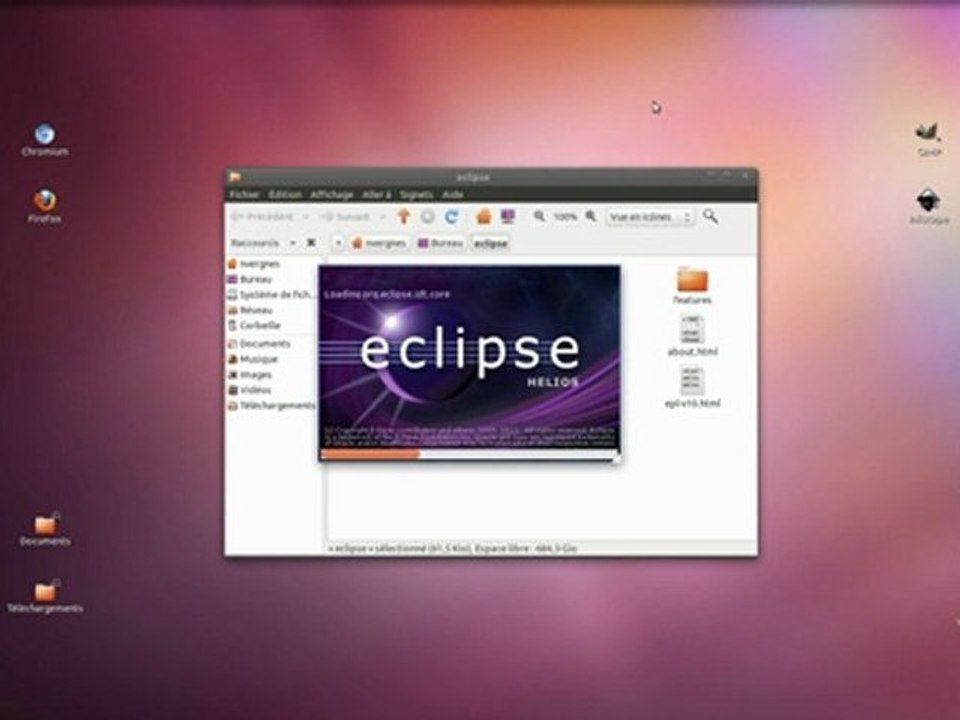This screenshot has height=720, width=960.
Task: Reload the current folder view
Action: coord(452,216)
